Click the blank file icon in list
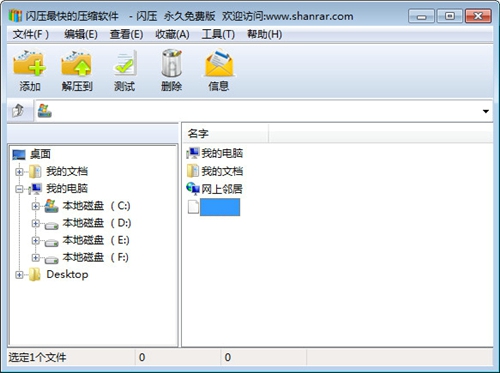500x373 pixels. (x=193, y=207)
